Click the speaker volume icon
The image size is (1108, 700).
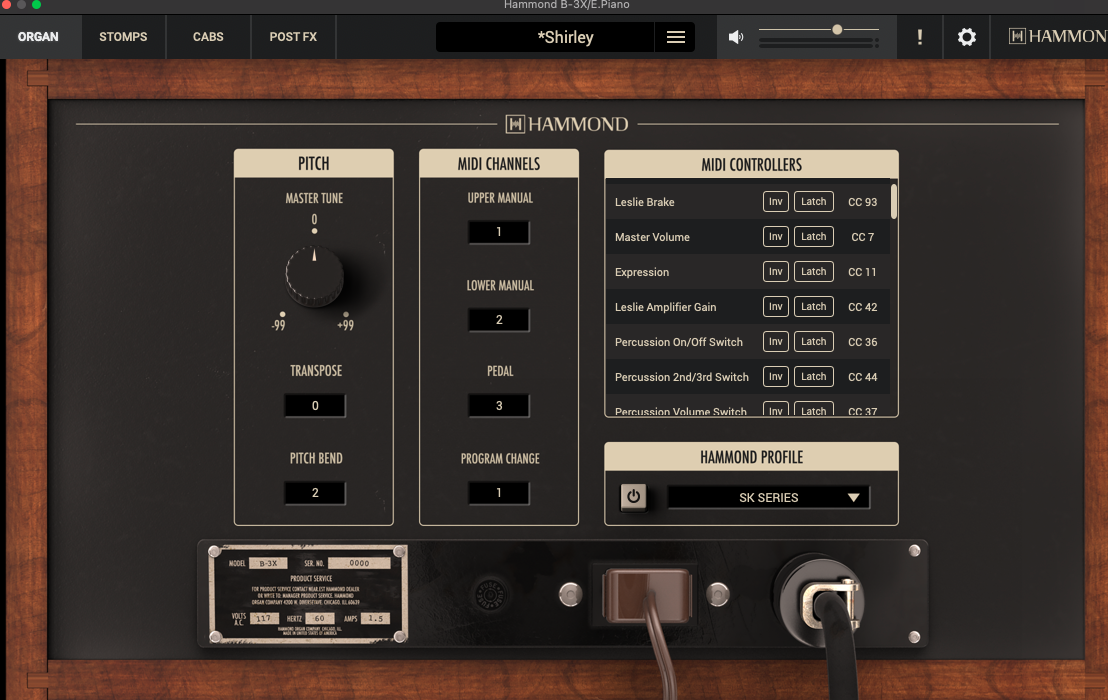[736, 37]
